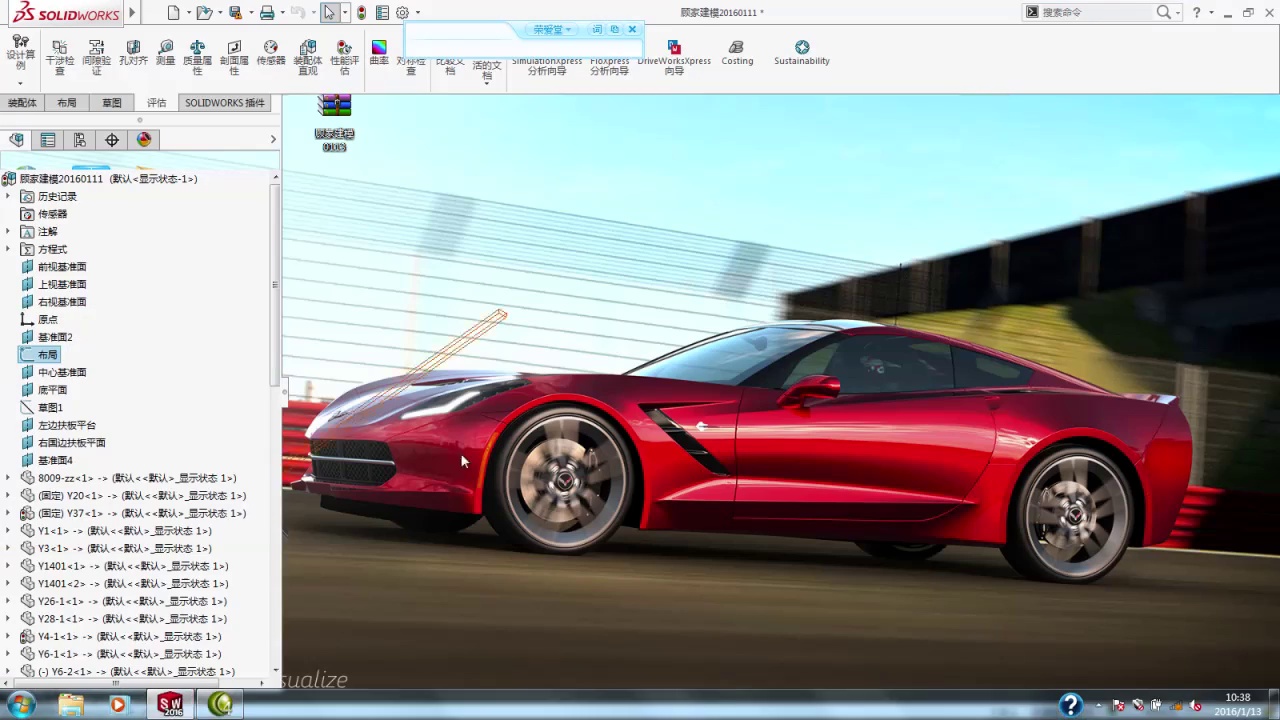Open the DisplayManager tab with colored sphere
Viewport: 1280px width, 720px height.
tap(144, 140)
